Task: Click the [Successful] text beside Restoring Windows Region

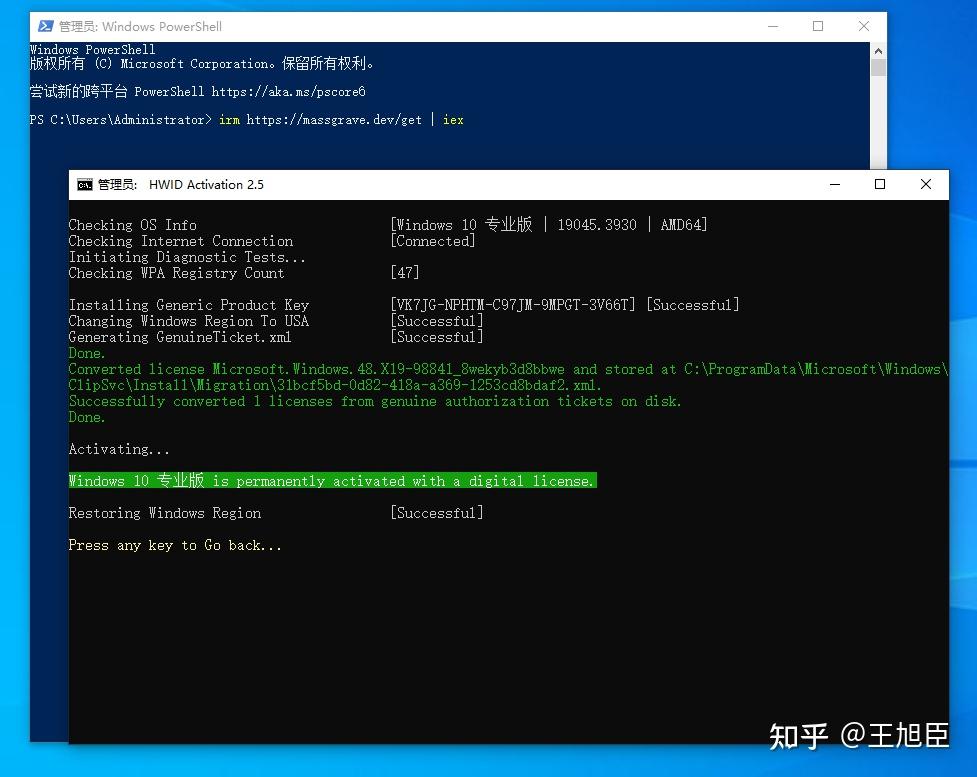Action: coord(436,512)
